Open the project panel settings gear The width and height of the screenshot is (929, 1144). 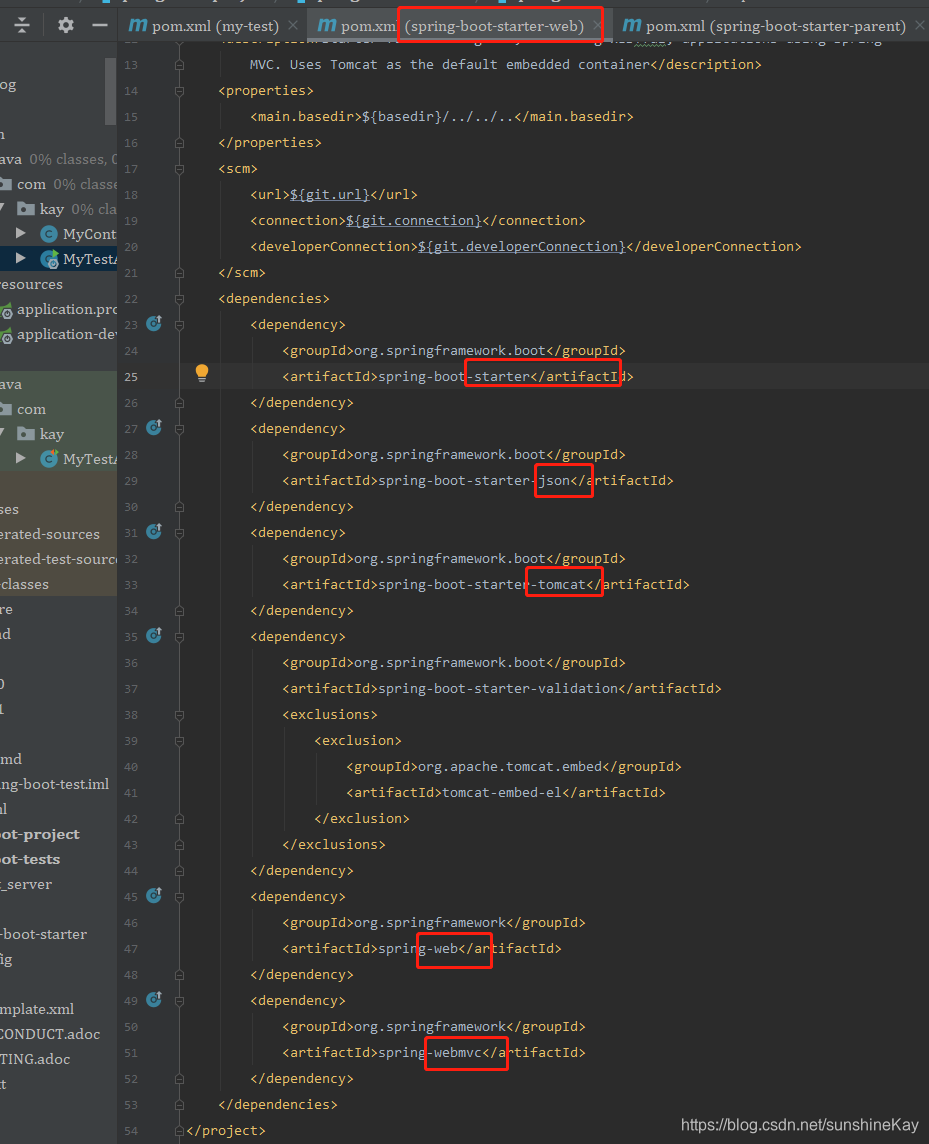pyautogui.click(x=66, y=26)
